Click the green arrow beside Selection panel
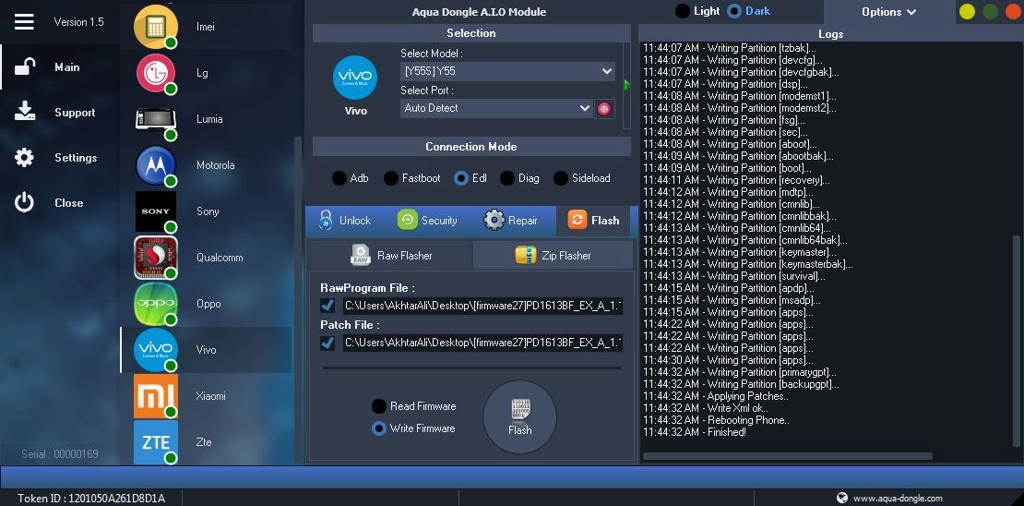The image size is (1024, 506). (x=627, y=85)
